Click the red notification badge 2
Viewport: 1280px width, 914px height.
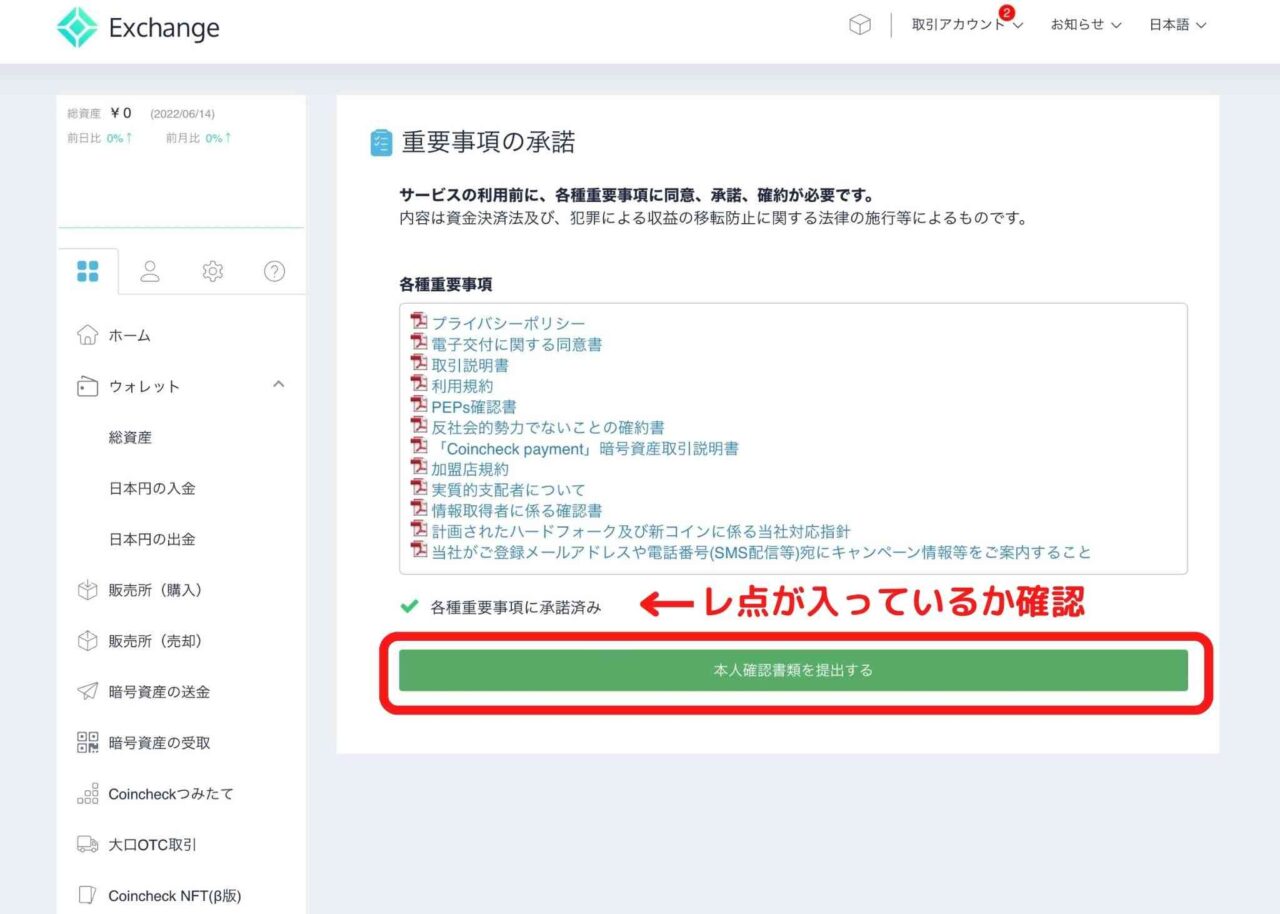click(x=1006, y=13)
